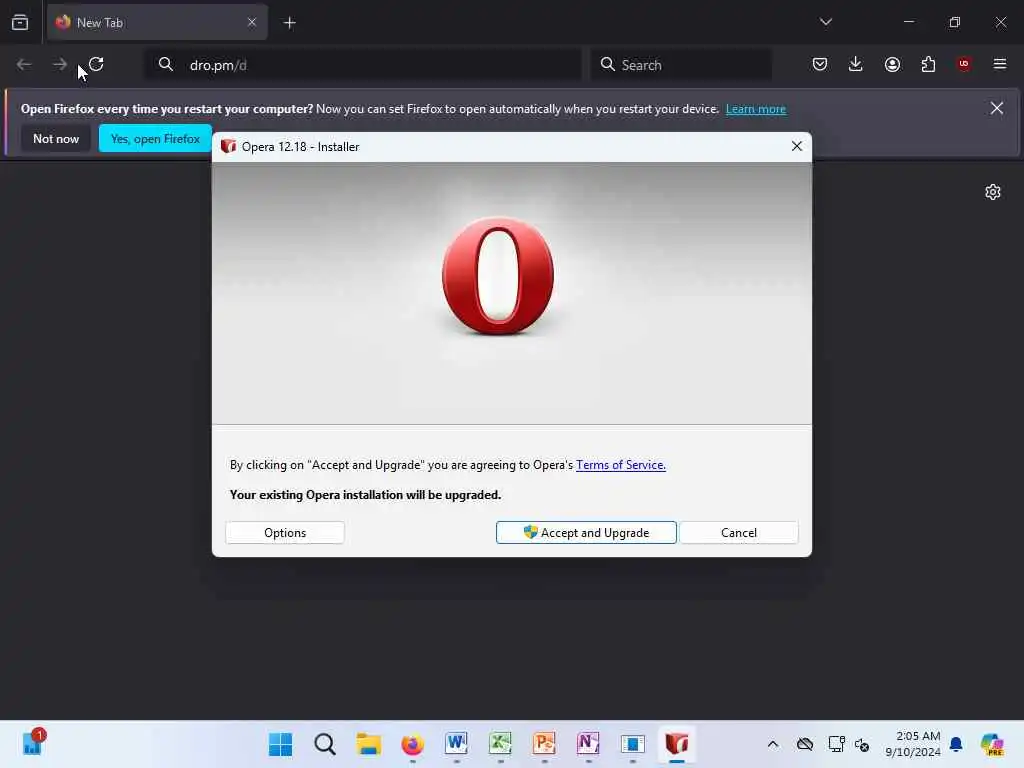
Task: Go forward in Firefox
Action: pos(59,64)
